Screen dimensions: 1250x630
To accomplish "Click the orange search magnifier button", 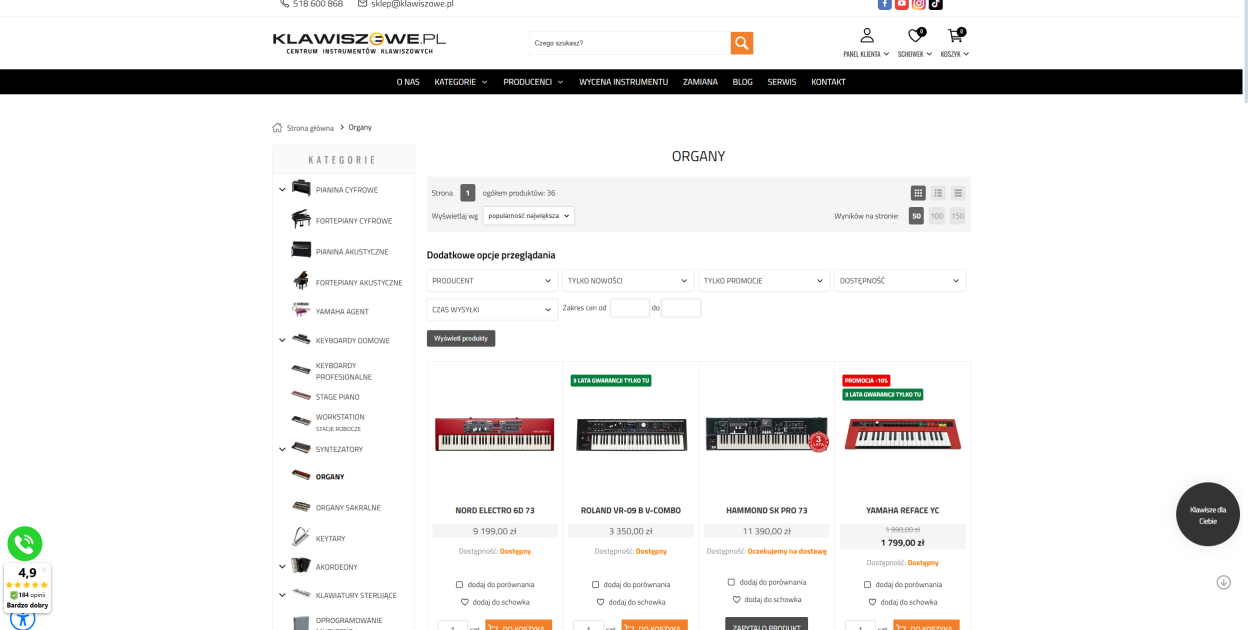I will coord(741,43).
